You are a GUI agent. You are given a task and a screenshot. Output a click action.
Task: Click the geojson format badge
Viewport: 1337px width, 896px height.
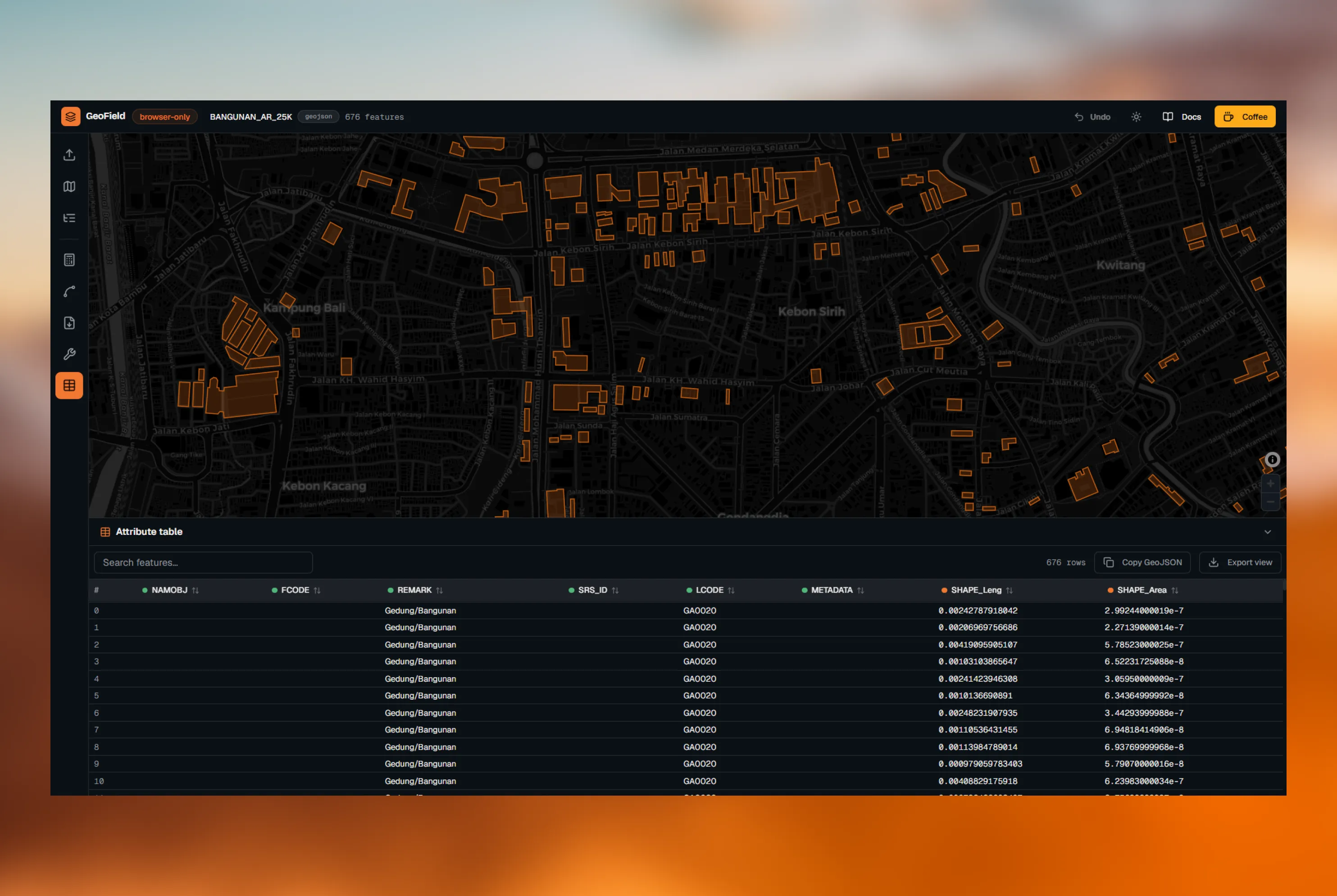(318, 117)
